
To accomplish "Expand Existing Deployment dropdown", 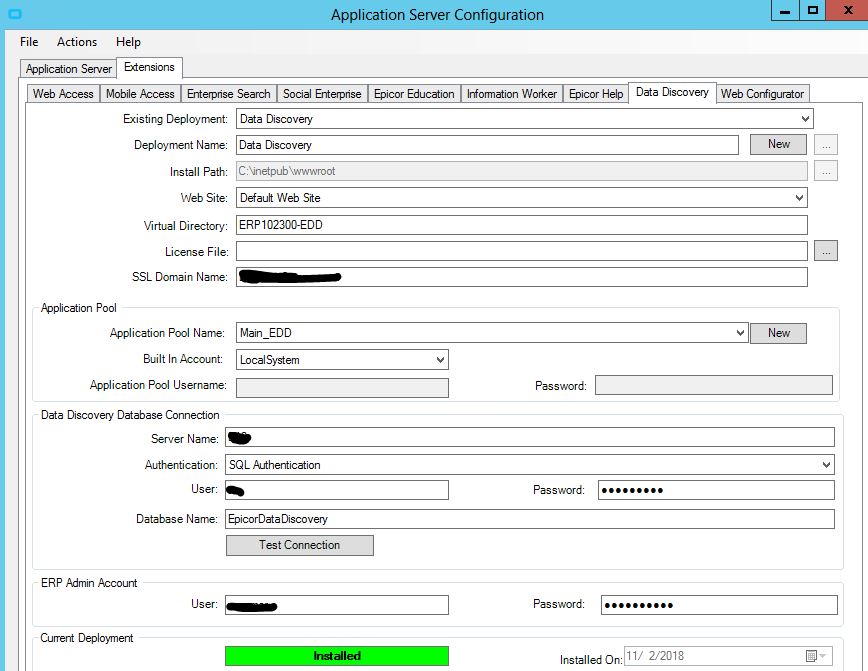I will pyautogui.click(x=805, y=118).
